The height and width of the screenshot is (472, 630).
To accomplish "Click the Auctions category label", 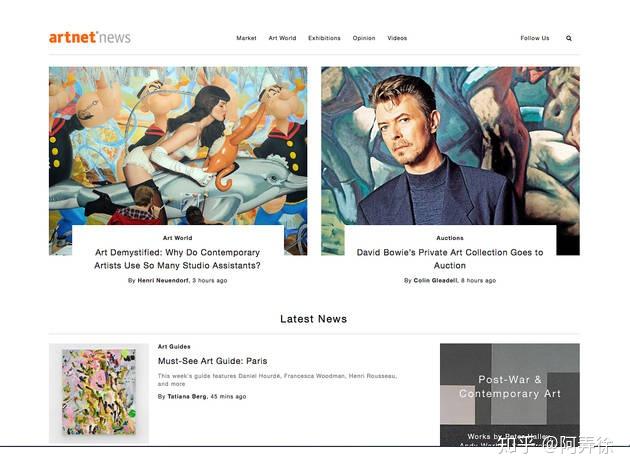I will point(450,238).
